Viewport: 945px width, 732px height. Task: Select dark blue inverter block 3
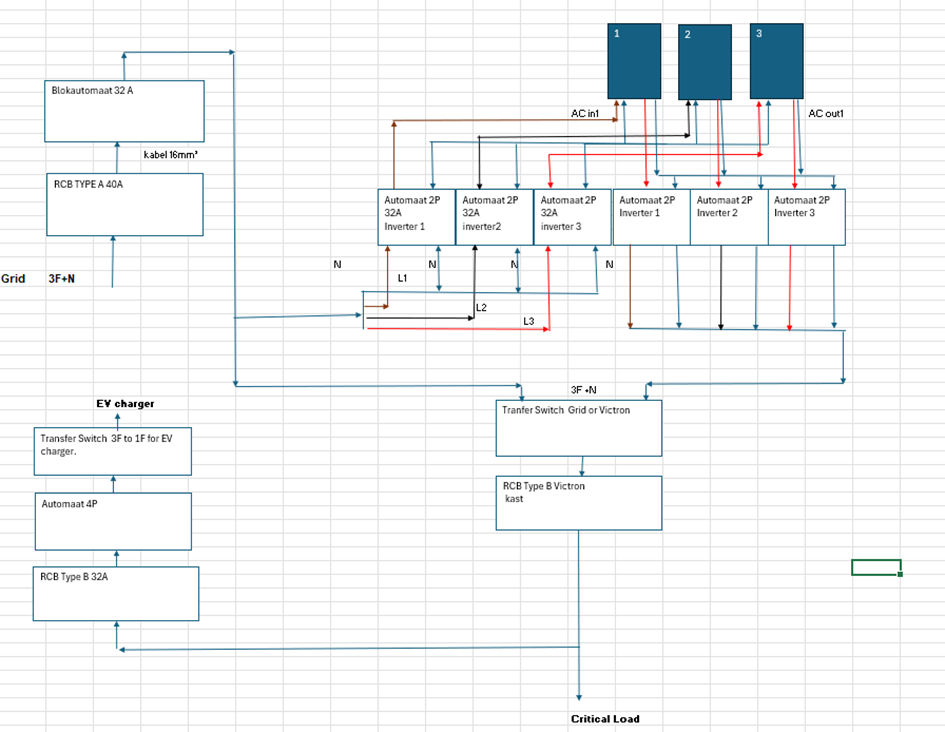click(777, 61)
